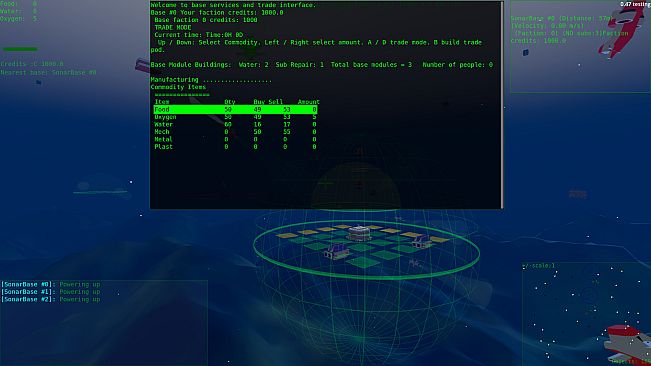
Task: Click the Current time readout in terminal
Action: (198, 35)
